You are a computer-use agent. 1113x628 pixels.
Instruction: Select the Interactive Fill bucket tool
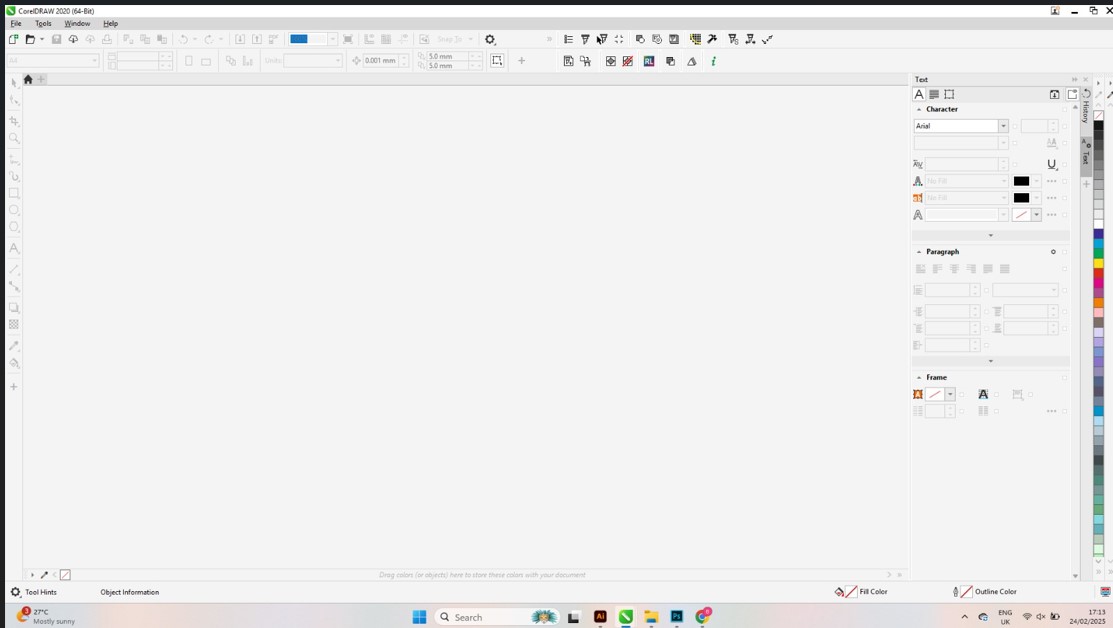(13, 363)
